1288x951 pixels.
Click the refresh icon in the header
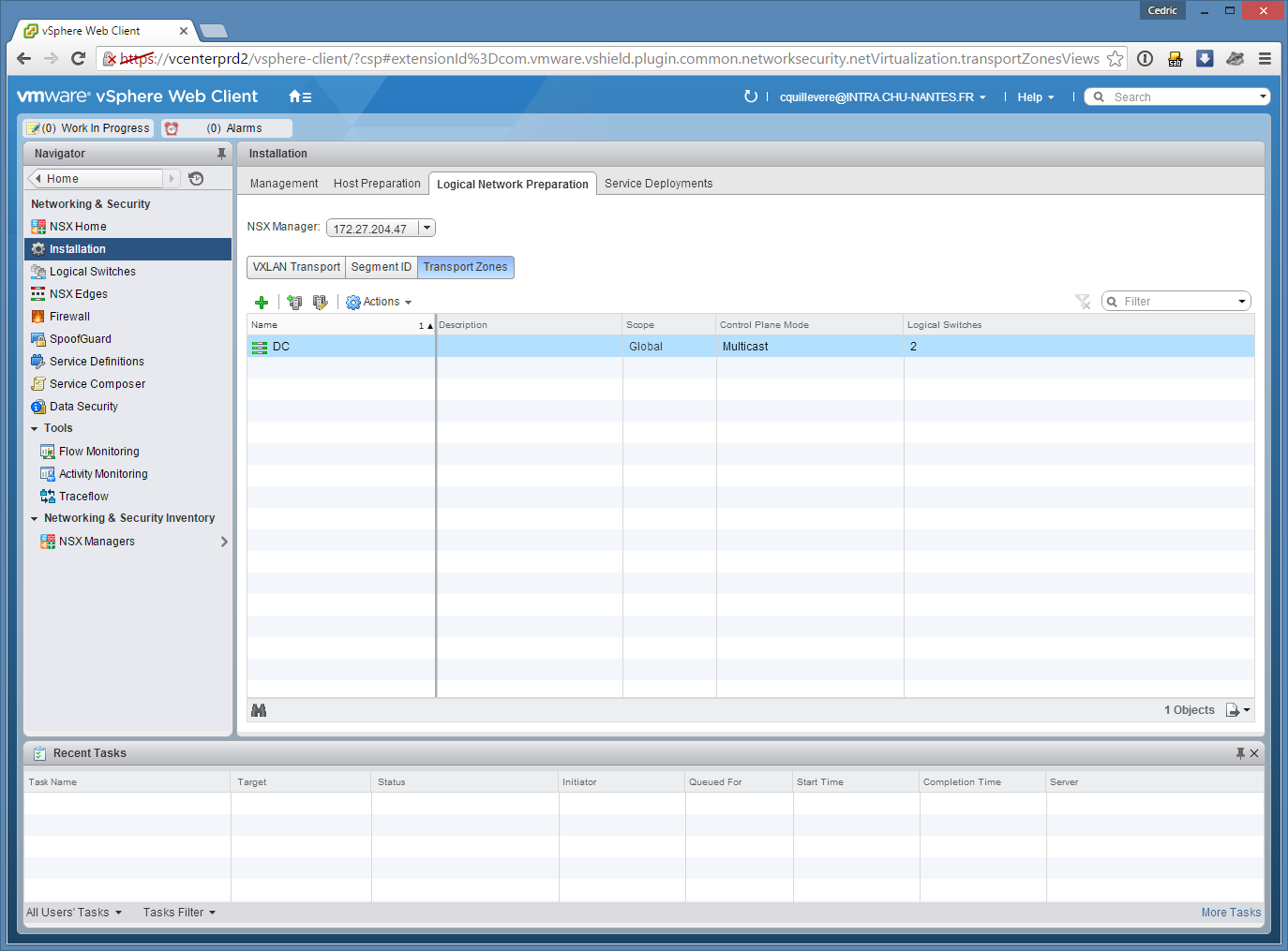coord(750,97)
